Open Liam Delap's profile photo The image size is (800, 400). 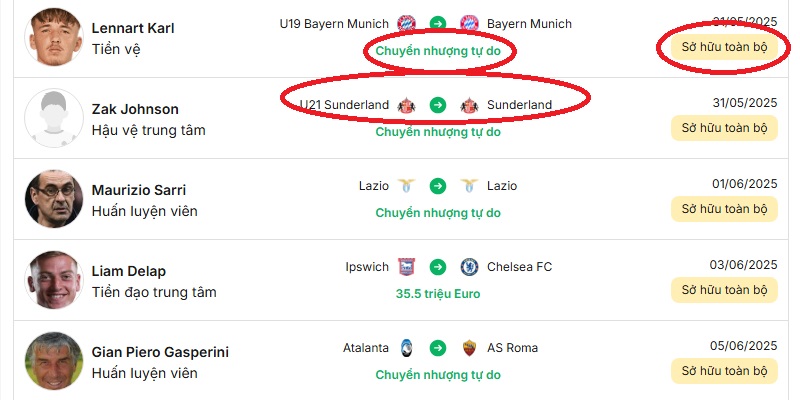pyautogui.click(x=53, y=280)
